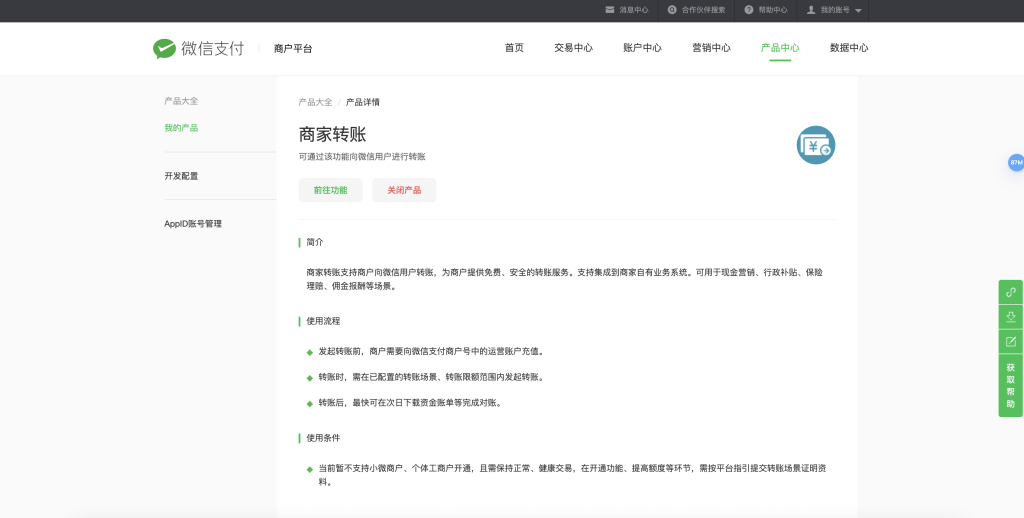Viewport: 1024px width, 518px height.
Task: Click the green download icon in side panel
Action: click(1010, 317)
